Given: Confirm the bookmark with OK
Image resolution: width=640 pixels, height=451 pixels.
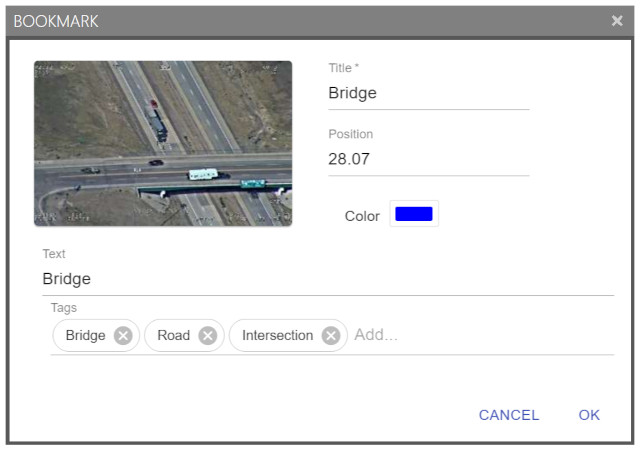Looking at the screenshot, I should [x=589, y=415].
